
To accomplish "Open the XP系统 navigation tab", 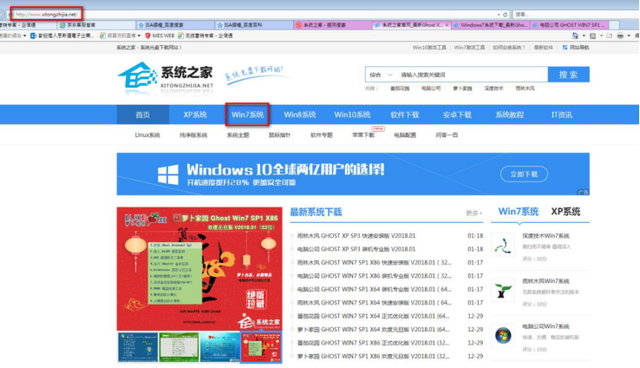I will tap(195, 115).
